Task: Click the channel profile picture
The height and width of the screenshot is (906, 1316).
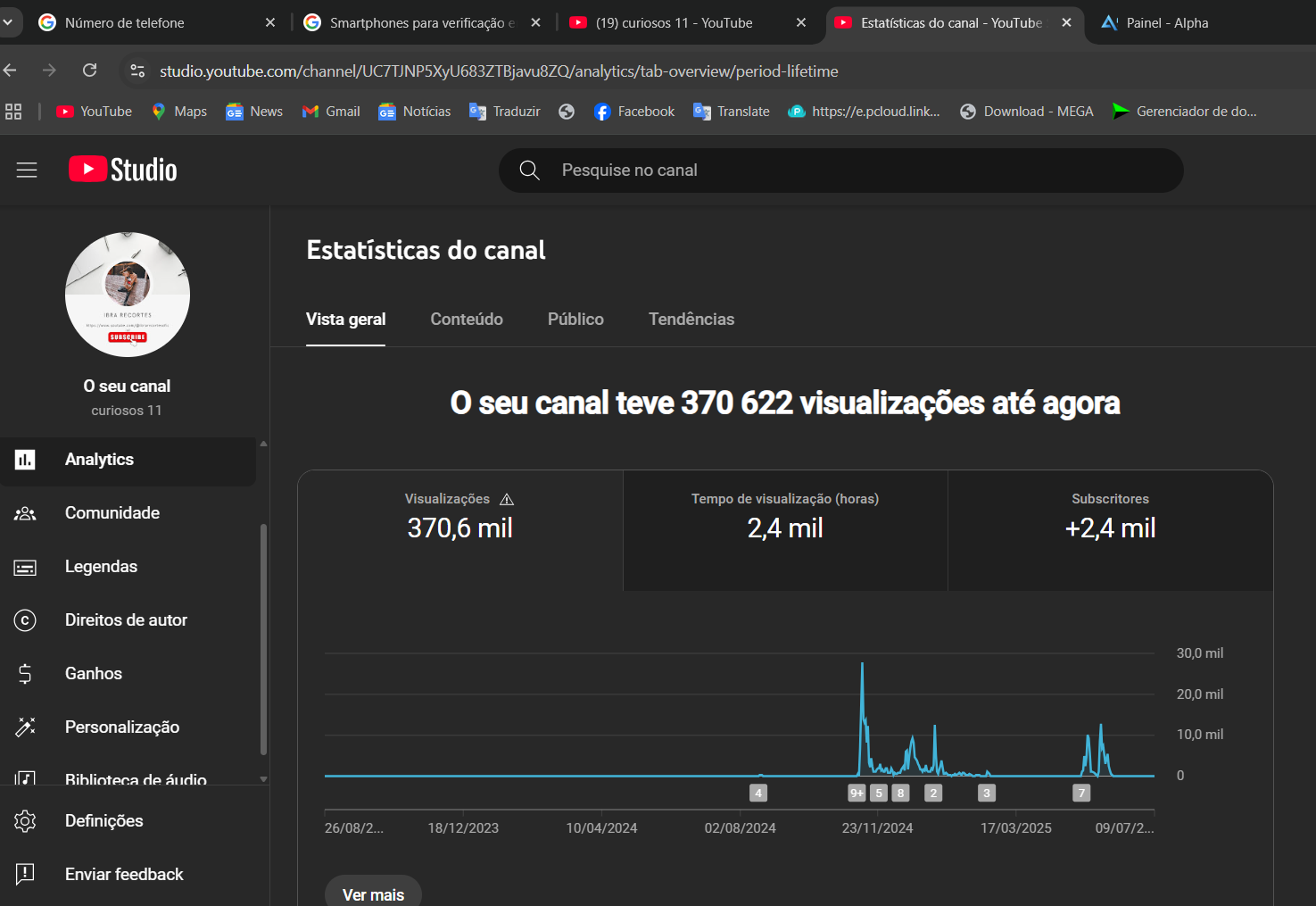Action: coord(128,295)
